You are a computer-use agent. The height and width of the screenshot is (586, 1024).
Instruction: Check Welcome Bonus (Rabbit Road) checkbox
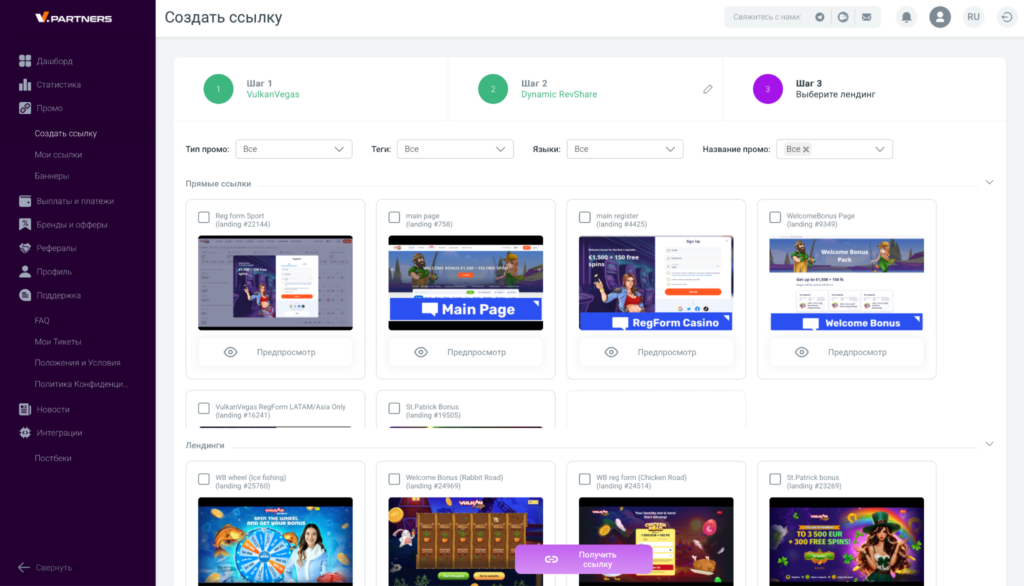pyautogui.click(x=394, y=479)
